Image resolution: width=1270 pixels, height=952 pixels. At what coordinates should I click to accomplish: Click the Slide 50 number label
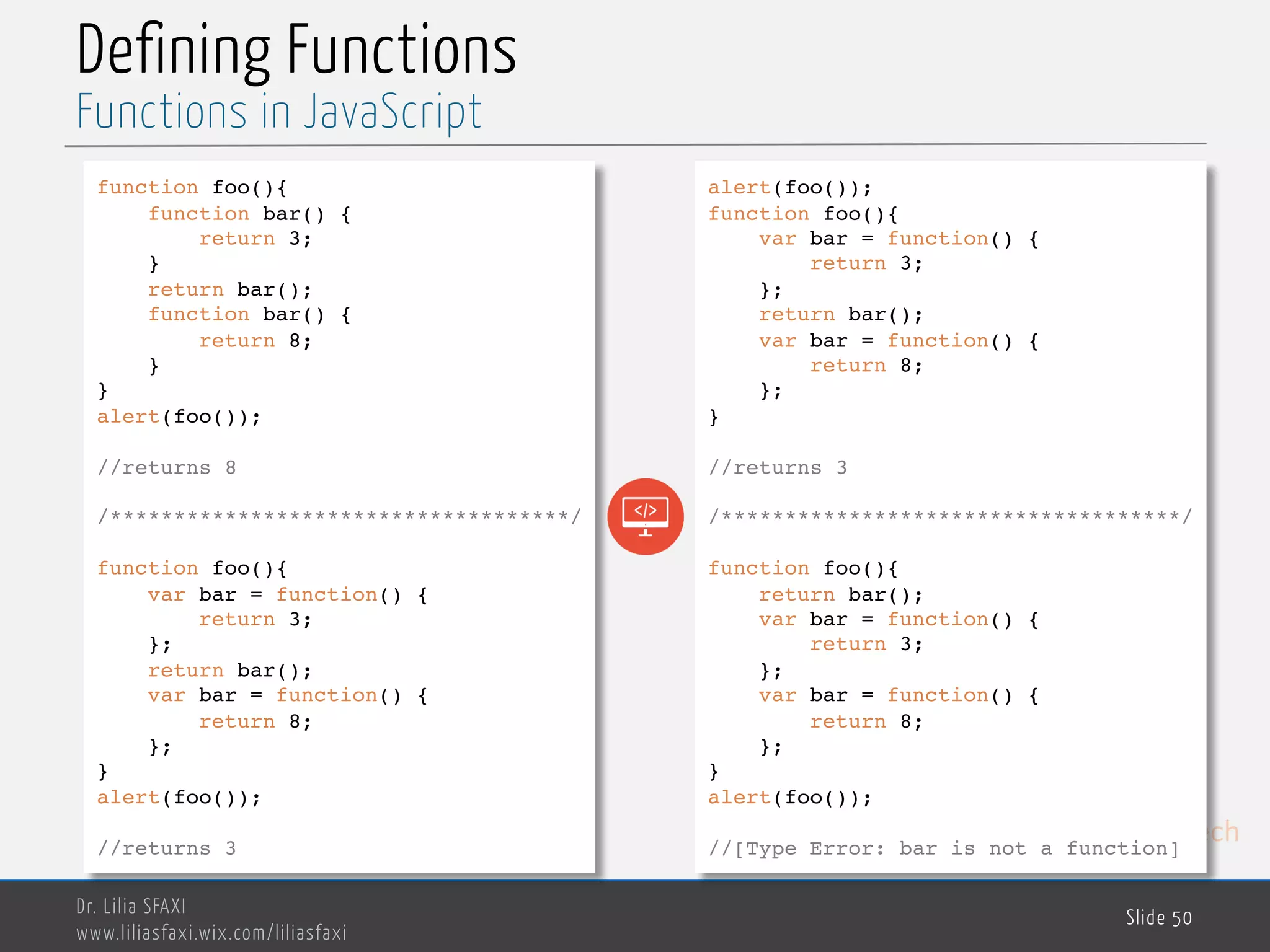tap(1158, 918)
